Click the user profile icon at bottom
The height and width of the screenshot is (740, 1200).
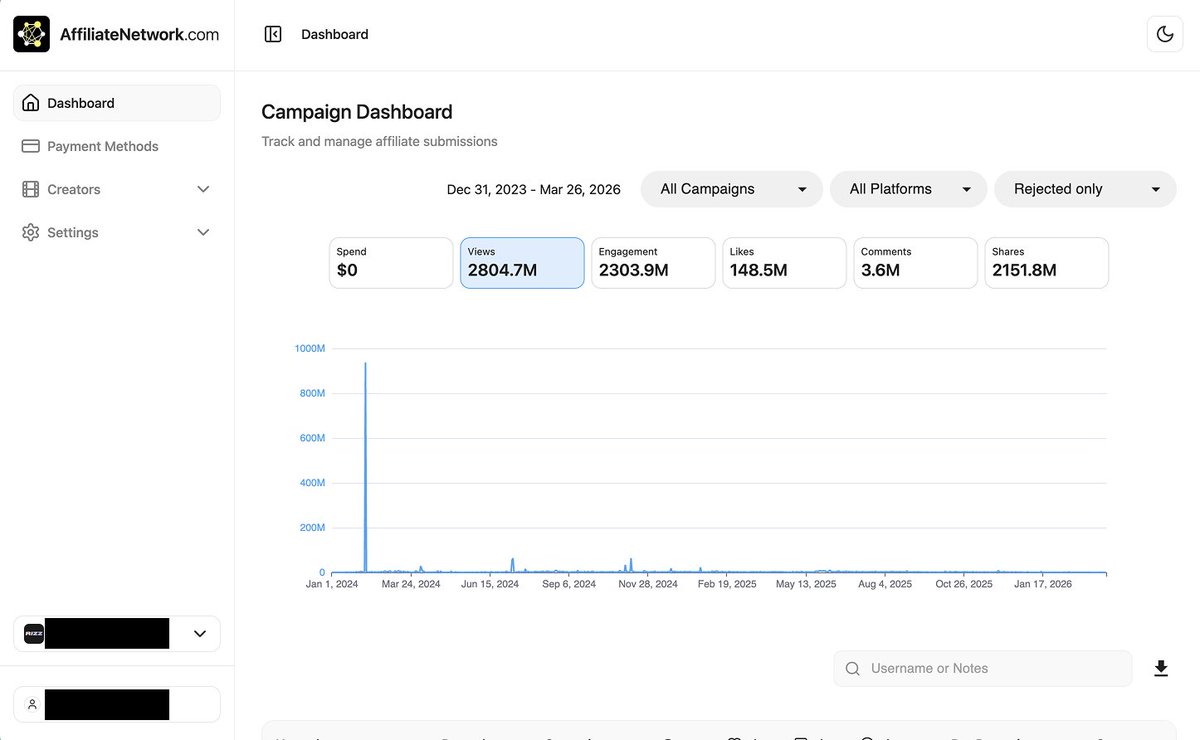[32, 704]
